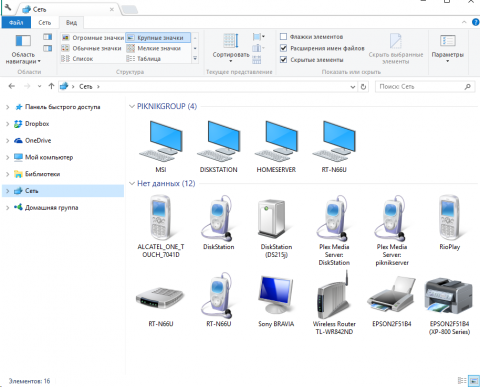Choose Мелкие значки layout
This screenshot has height=387, width=480.
[154, 48]
